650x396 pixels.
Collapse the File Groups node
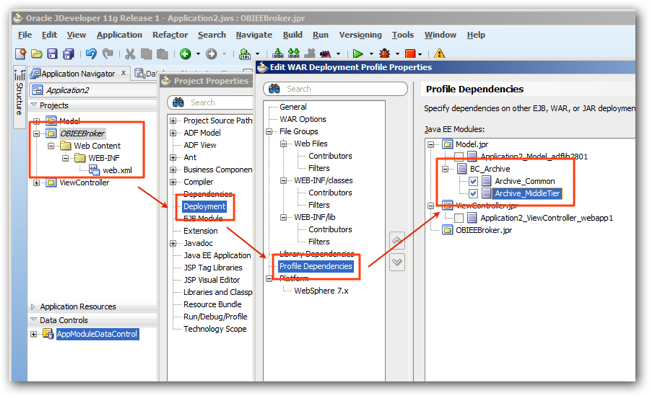click(x=269, y=131)
